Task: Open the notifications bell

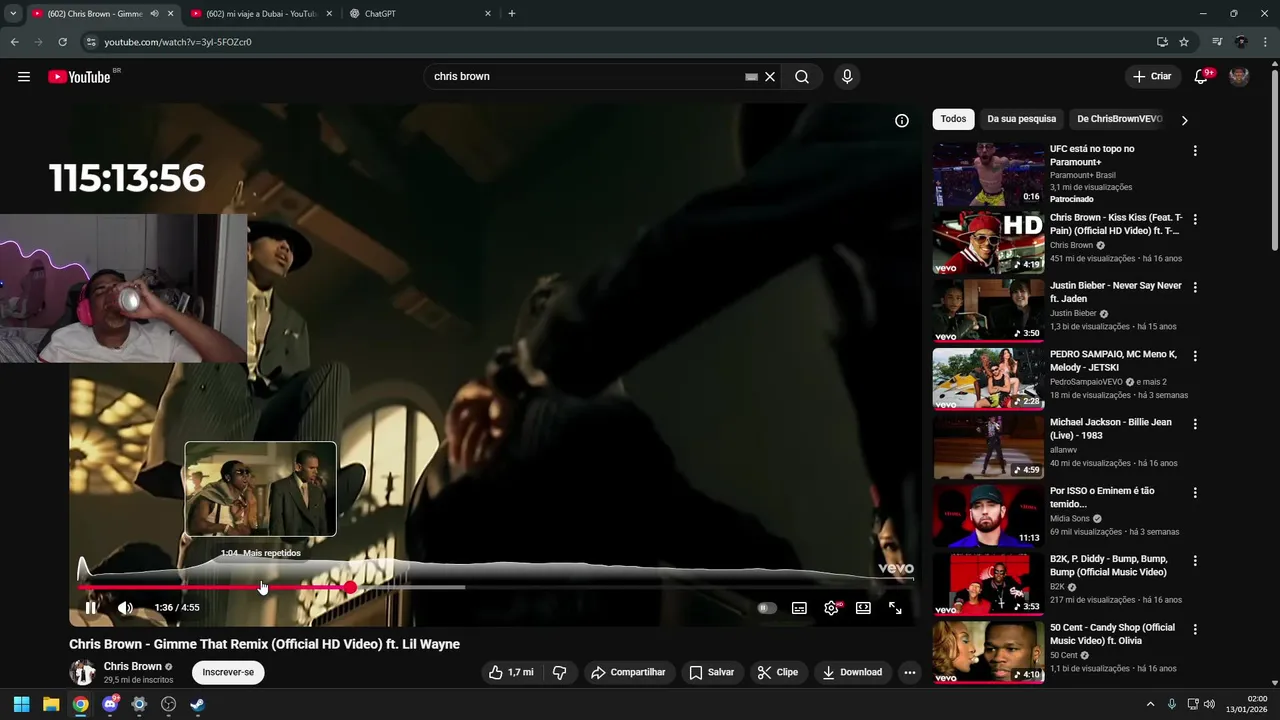Action: tap(1201, 77)
